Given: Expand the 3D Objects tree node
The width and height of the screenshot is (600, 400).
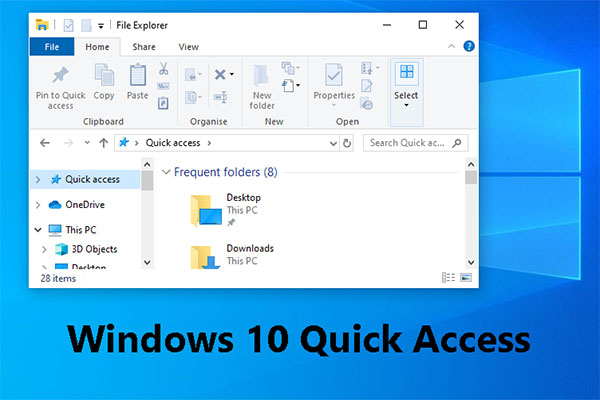Looking at the screenshot, I should (44, 250).
